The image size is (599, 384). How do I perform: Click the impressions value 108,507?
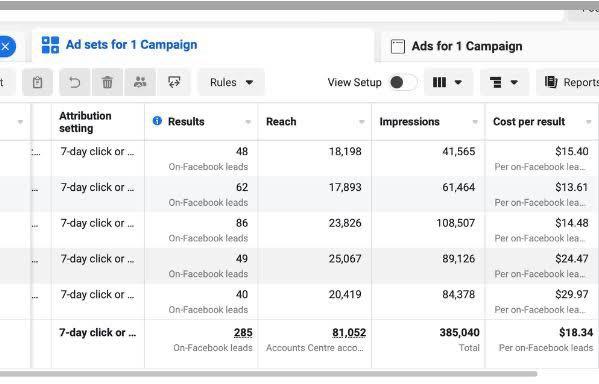click(x=456, y=223)
